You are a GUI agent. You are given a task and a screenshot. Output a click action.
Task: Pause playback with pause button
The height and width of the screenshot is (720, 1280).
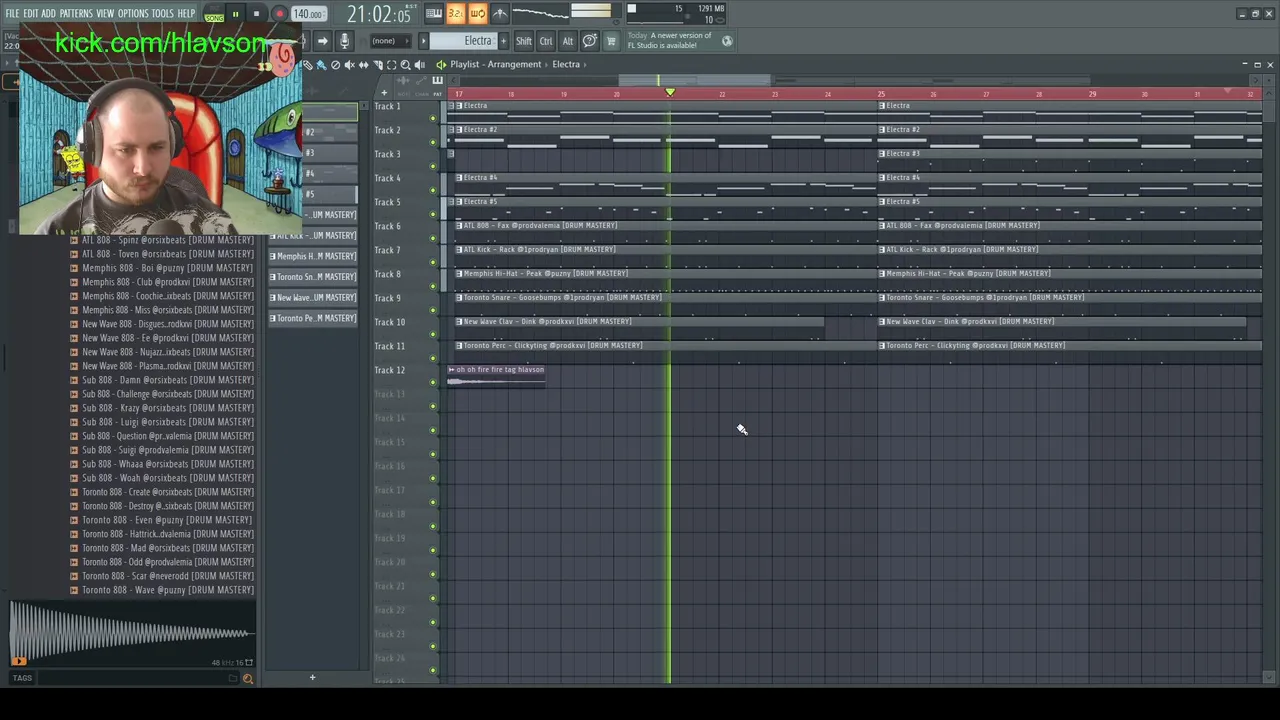tap(235, 14)
